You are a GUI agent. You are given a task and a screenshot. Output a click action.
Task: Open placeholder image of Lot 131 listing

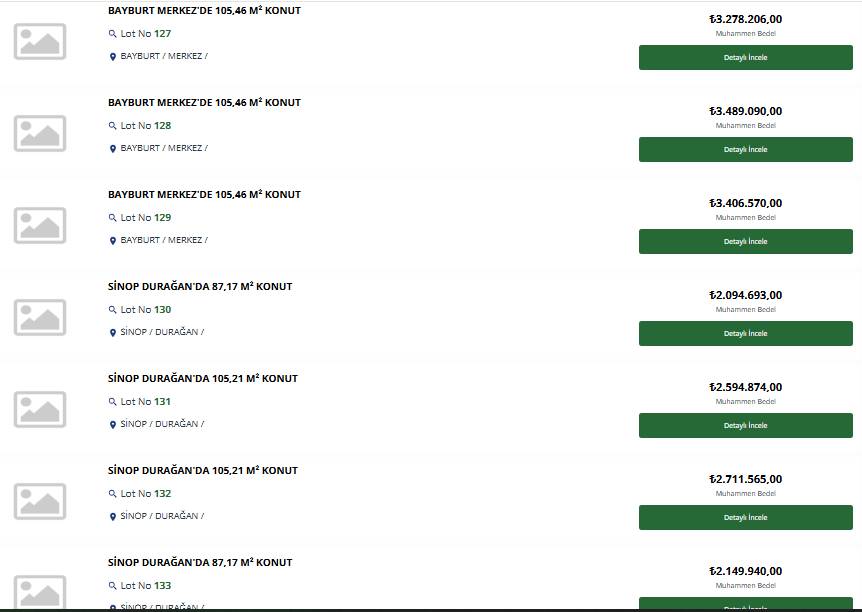click(x=40, y=410)
